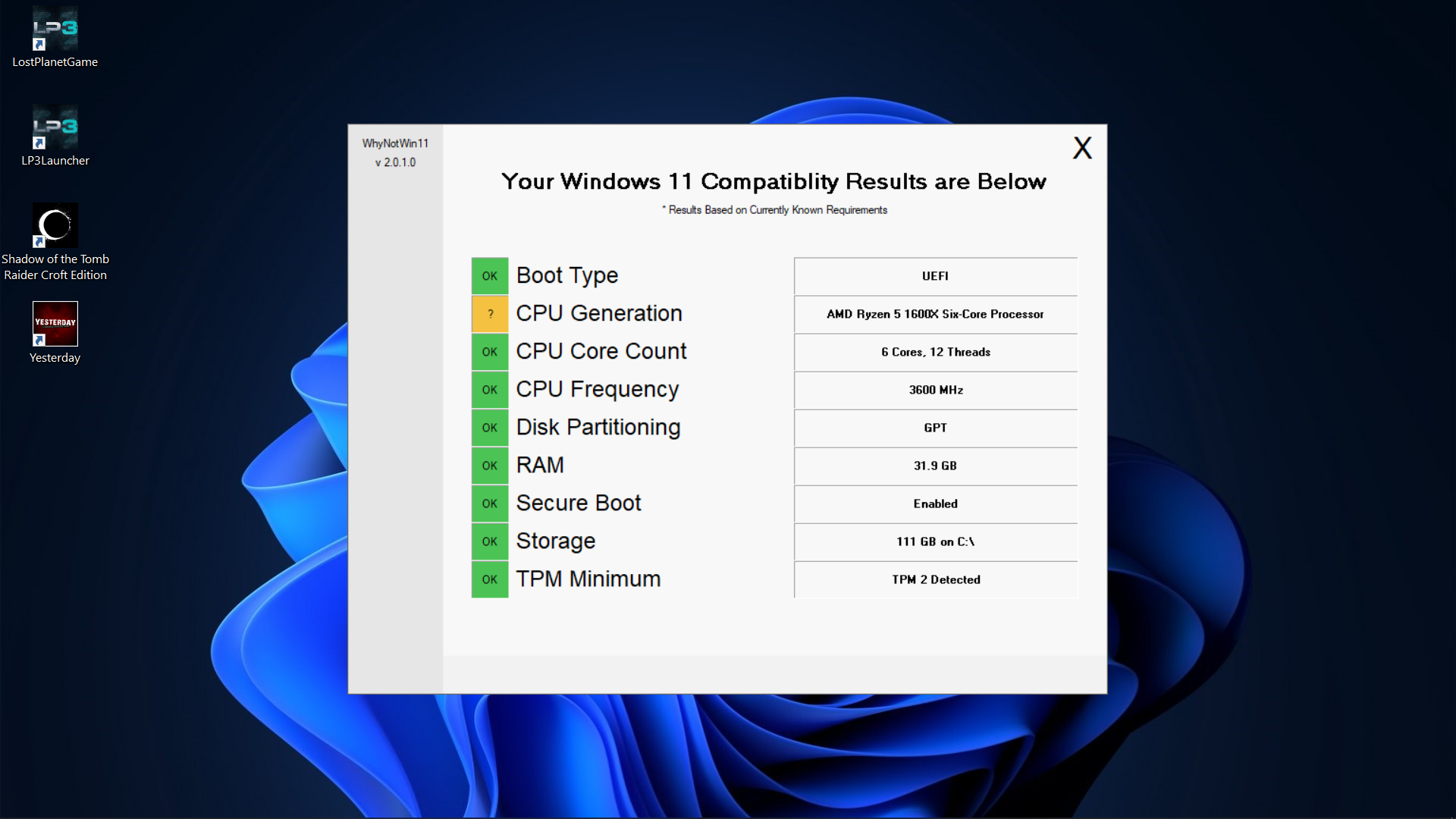Click the OK badge for CPU Frequency
Screen dimensions: 1456x819
click(489, 389)
